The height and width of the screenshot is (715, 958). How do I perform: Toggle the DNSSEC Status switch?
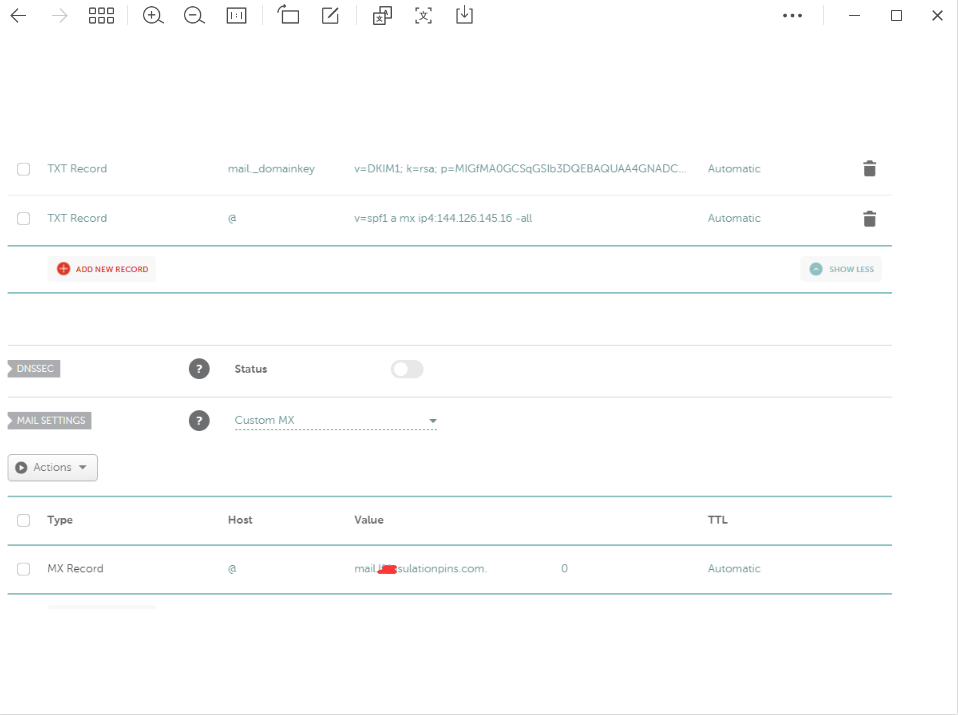pyautogui.click(x=407, y=369)
